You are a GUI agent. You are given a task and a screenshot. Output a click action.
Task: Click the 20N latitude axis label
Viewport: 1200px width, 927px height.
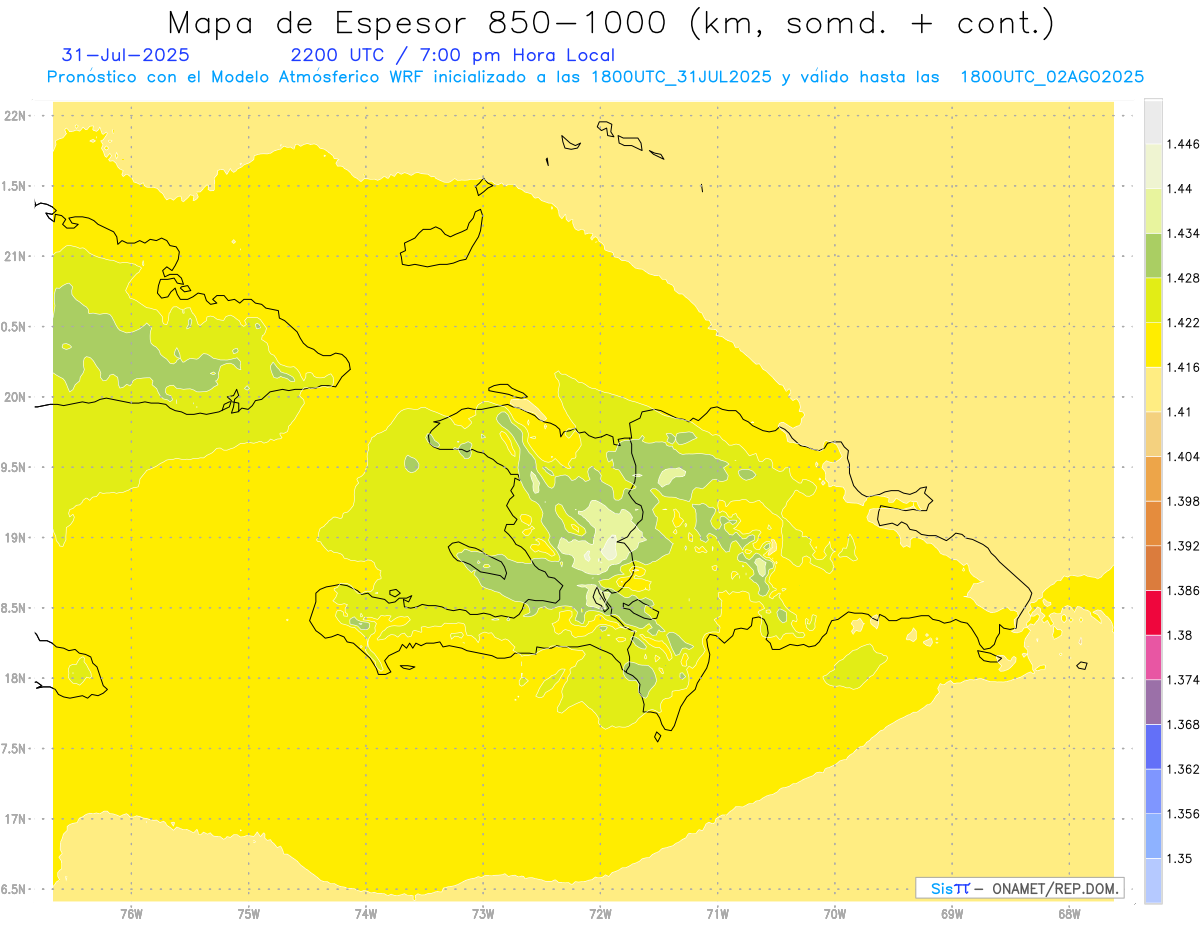15,397
